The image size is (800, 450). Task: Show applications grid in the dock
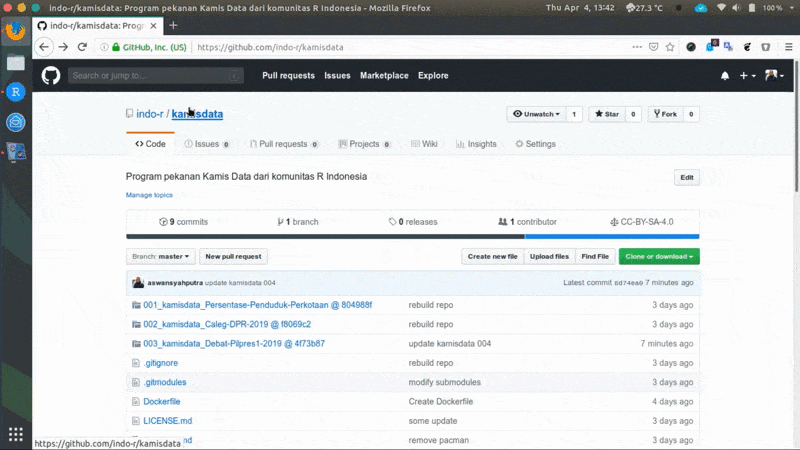(16, 434)
